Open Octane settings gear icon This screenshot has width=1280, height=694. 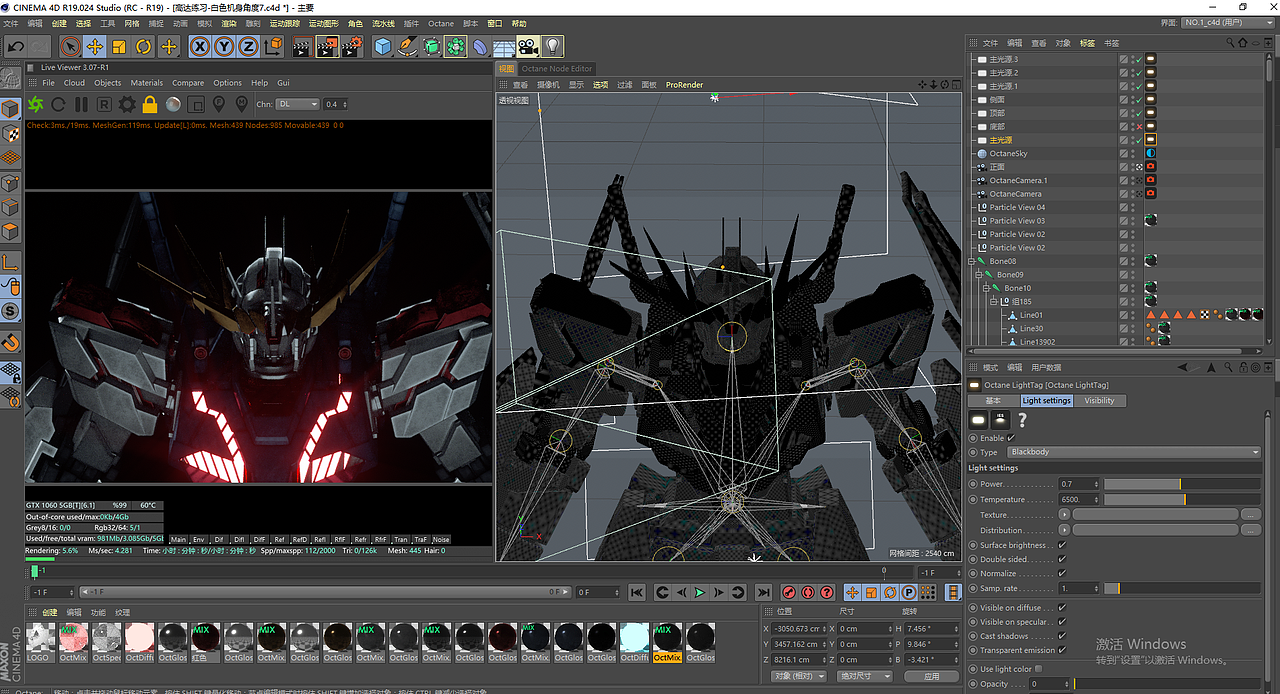click(127, 104)
